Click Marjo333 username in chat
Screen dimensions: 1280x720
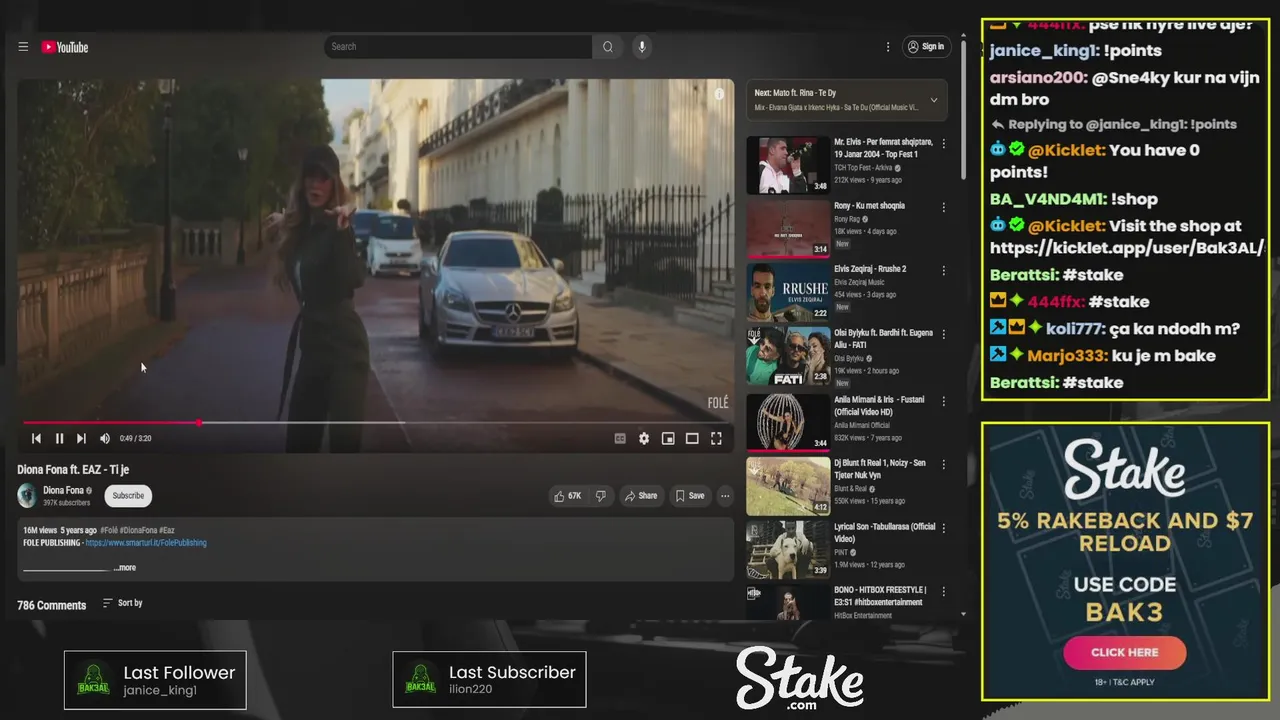tap(1068, 355)
